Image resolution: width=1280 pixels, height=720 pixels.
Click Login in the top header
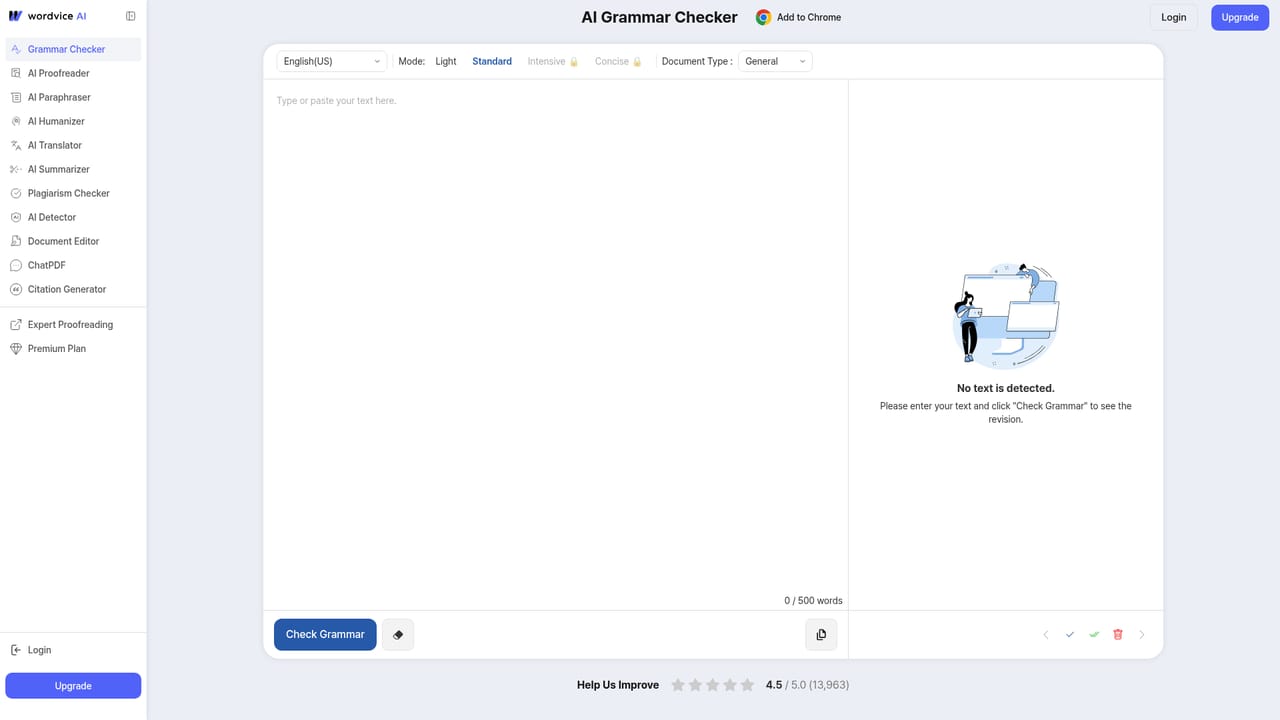coord(1174,17)
